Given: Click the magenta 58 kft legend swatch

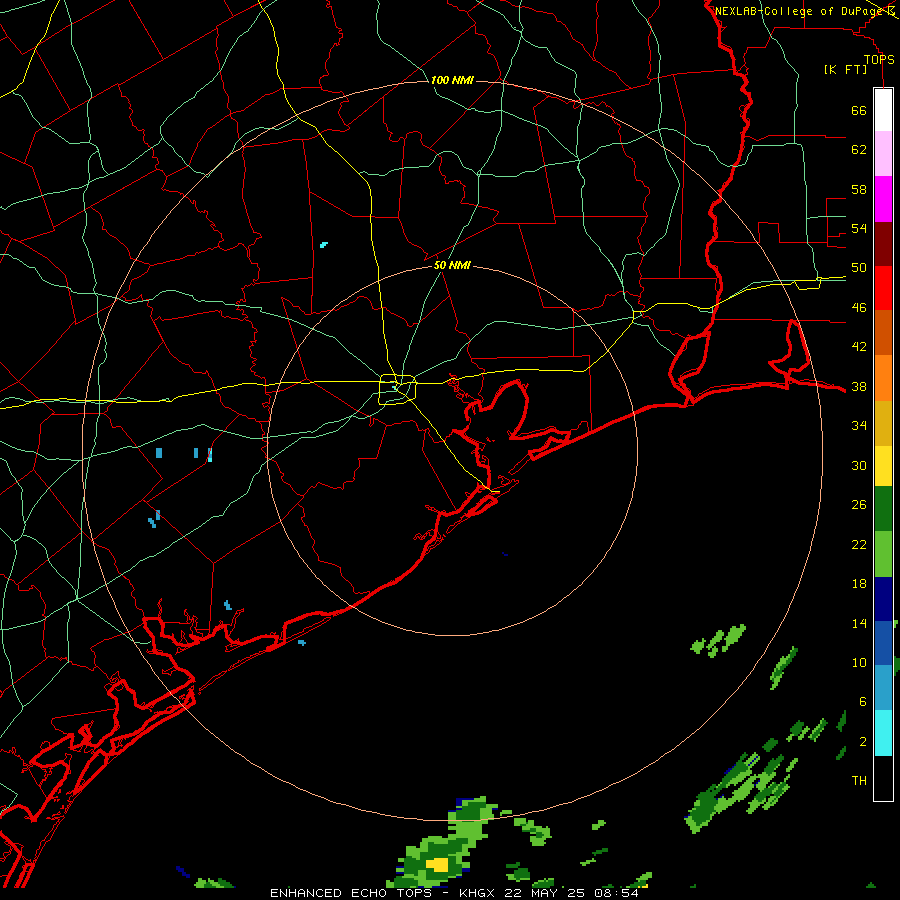Looking at the screenshot, I should coord(883,199).
